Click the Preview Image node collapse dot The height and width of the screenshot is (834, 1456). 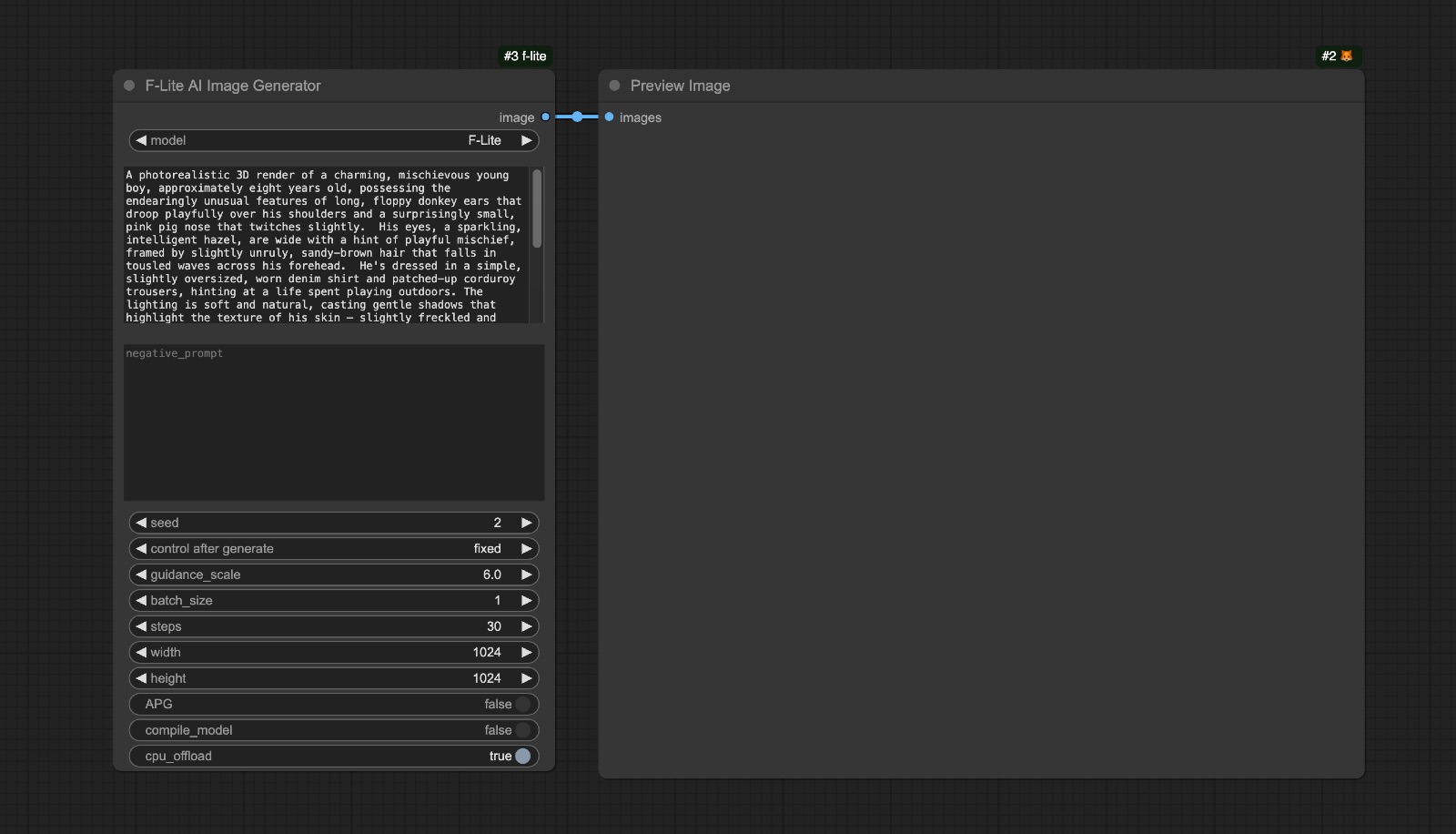point(614,86)
